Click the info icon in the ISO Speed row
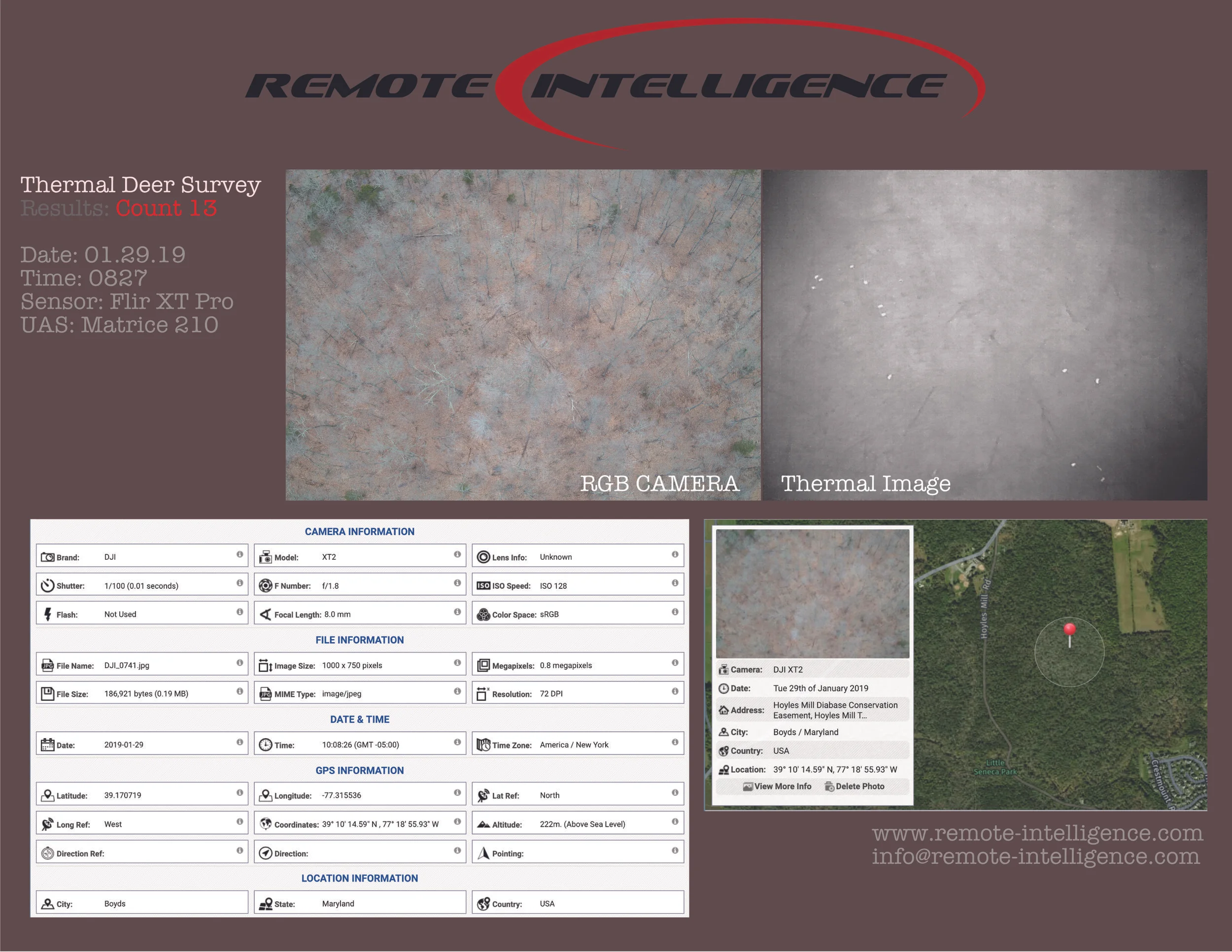This screenshot has width=1232, height=952. point(675,582)
